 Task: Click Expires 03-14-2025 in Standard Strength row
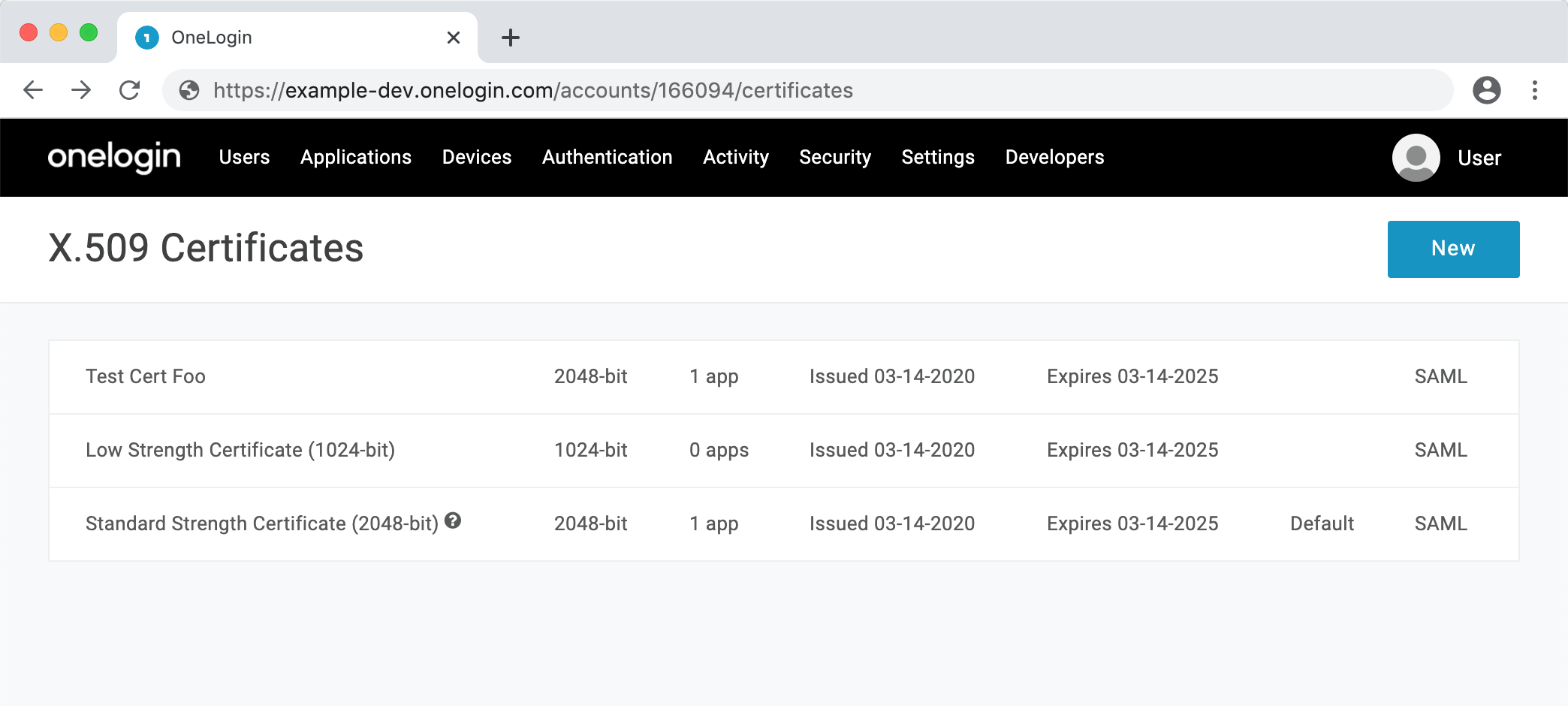coord(1133,524)
